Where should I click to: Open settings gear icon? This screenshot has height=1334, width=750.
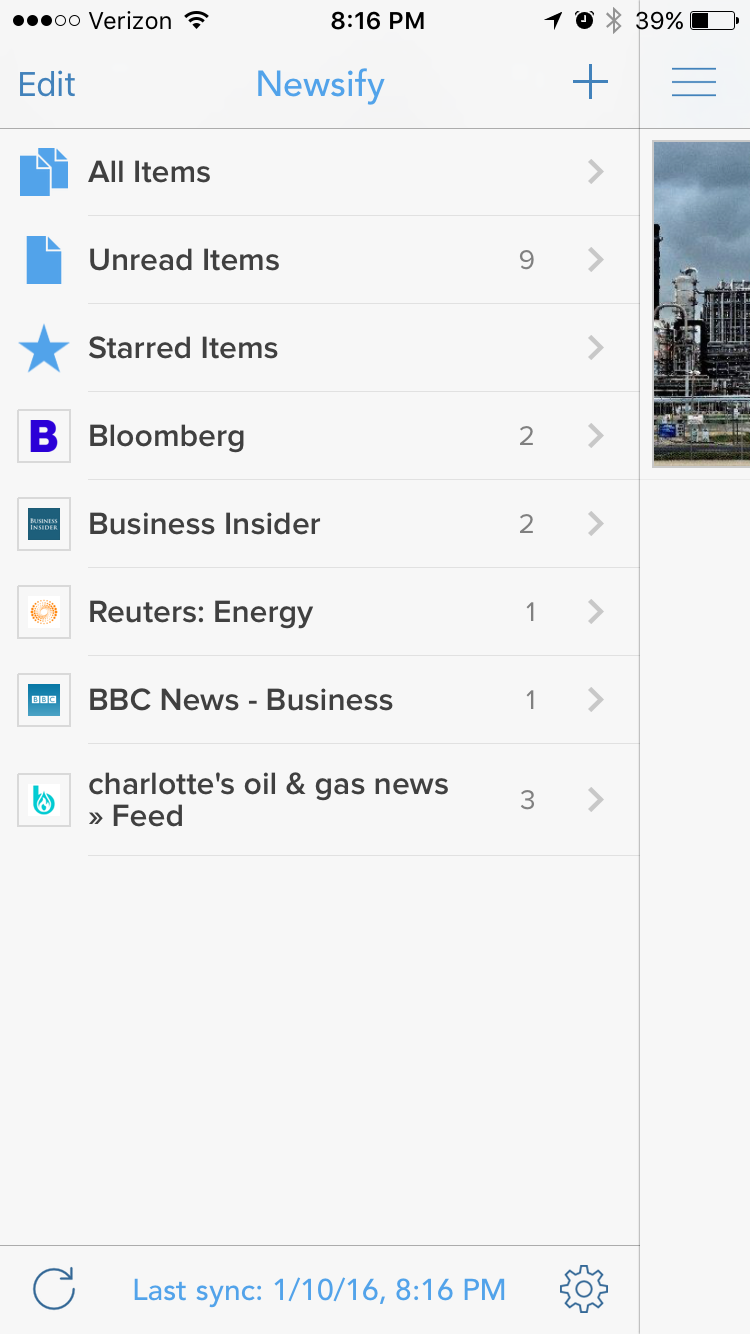[584, 1289]
